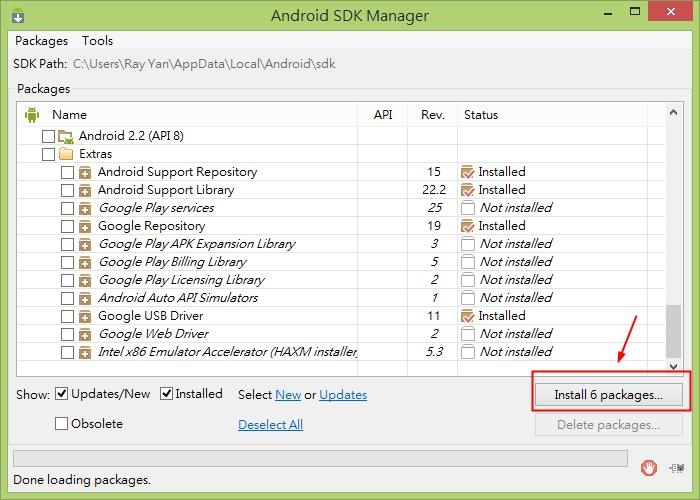Click the API column header
Screen dimensions: 700x500
pos(383,115)
